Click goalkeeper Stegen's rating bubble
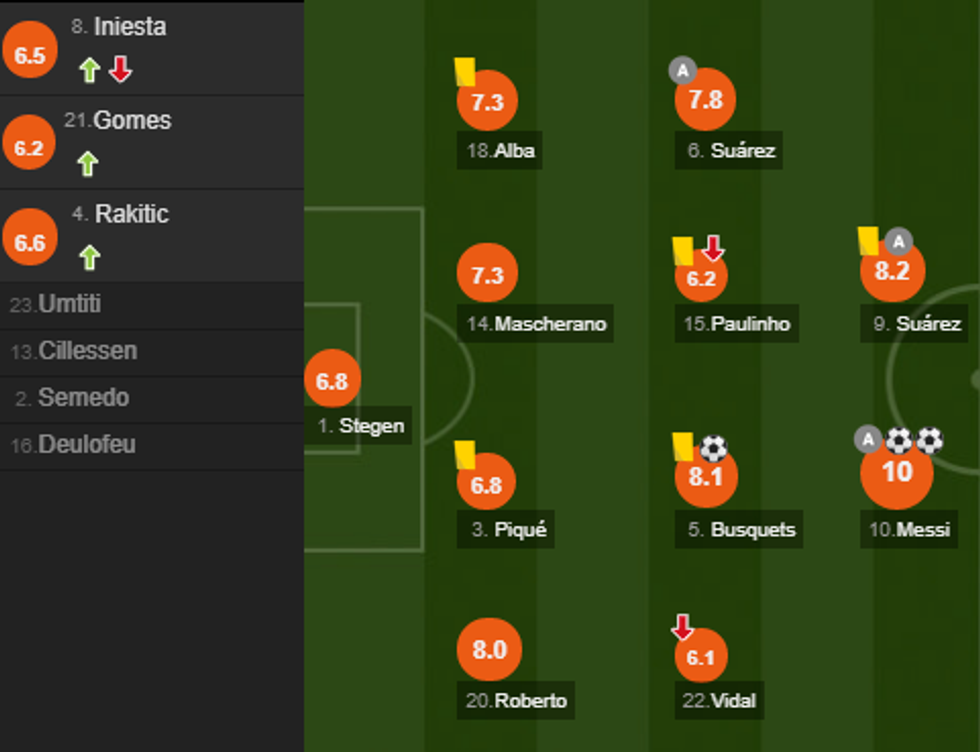Viewport: 980px width, 752px height. (332, 381)
